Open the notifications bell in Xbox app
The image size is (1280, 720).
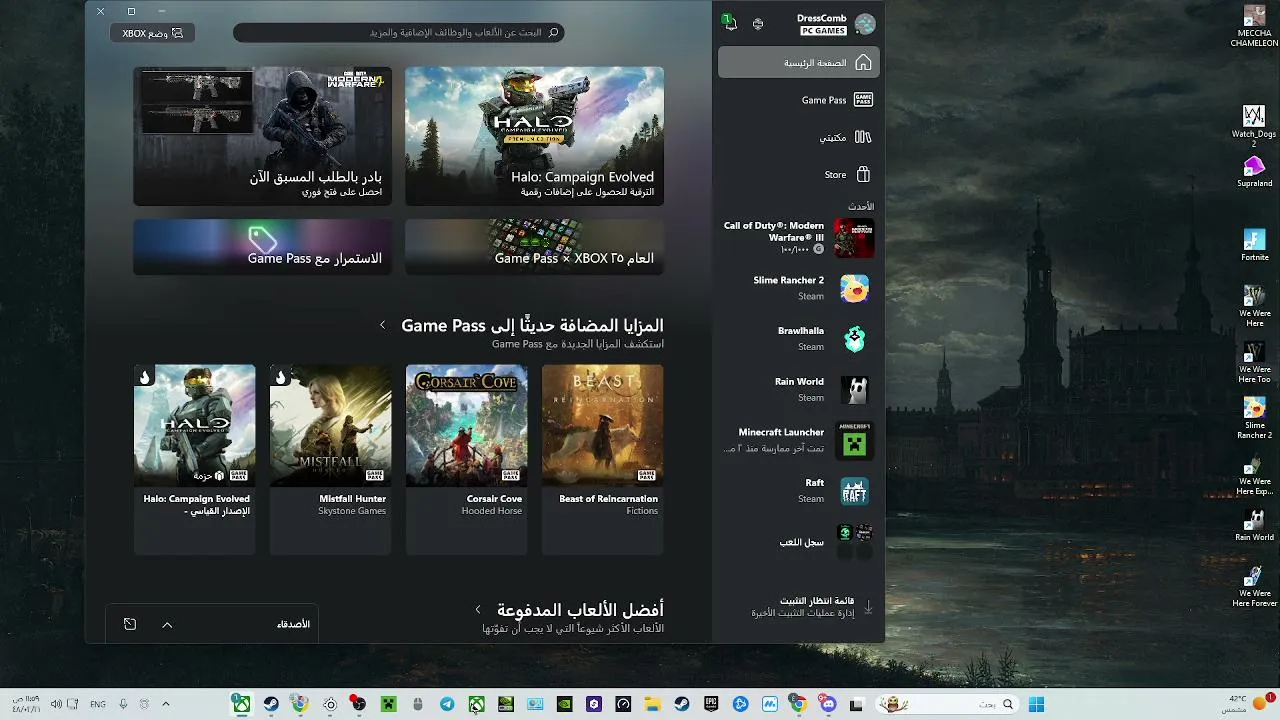point(730,23)
